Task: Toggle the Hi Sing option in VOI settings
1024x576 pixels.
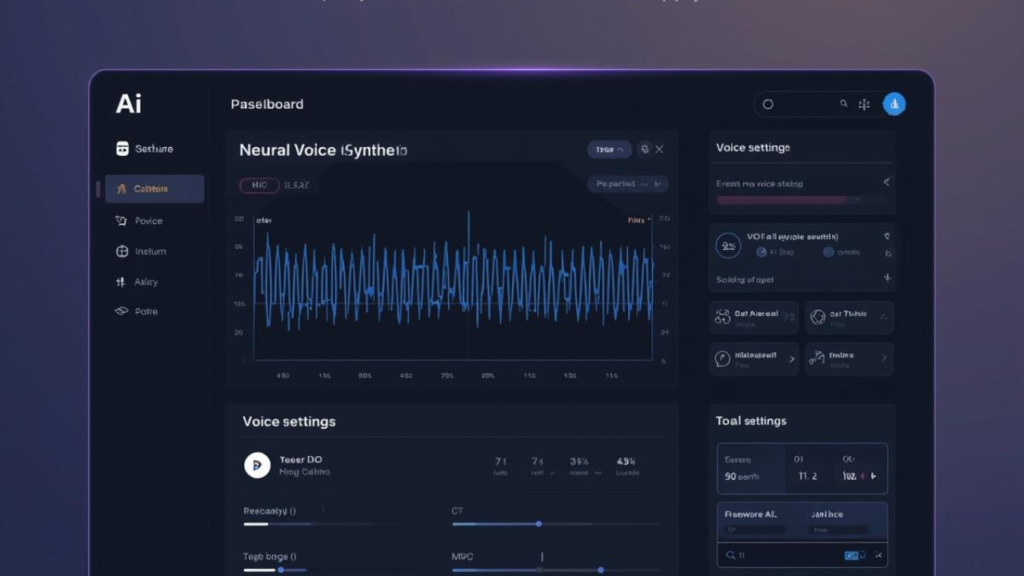Action: point(761,252)
